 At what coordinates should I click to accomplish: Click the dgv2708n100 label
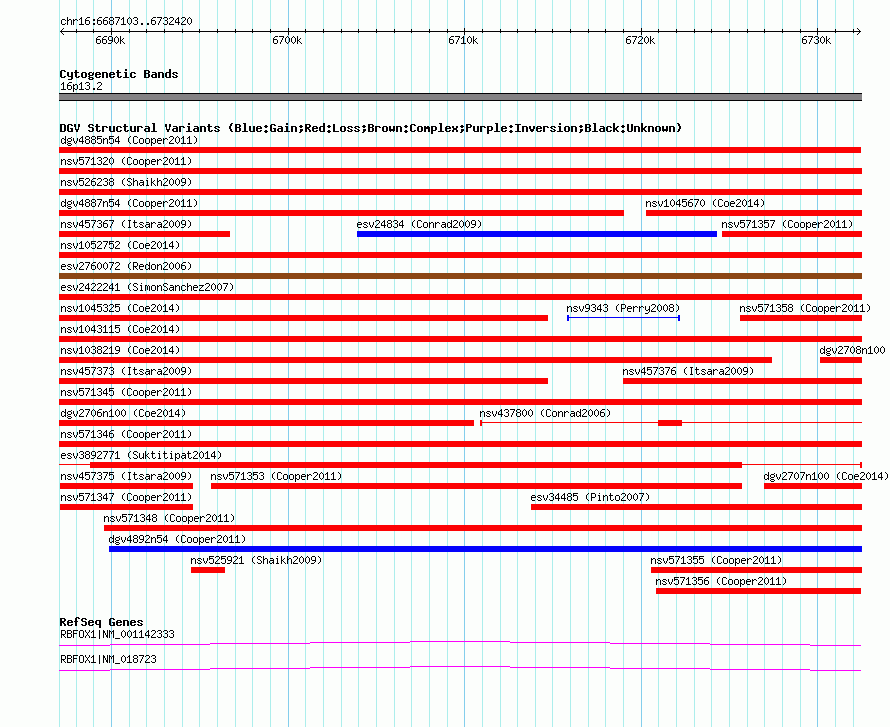[852, 350]
